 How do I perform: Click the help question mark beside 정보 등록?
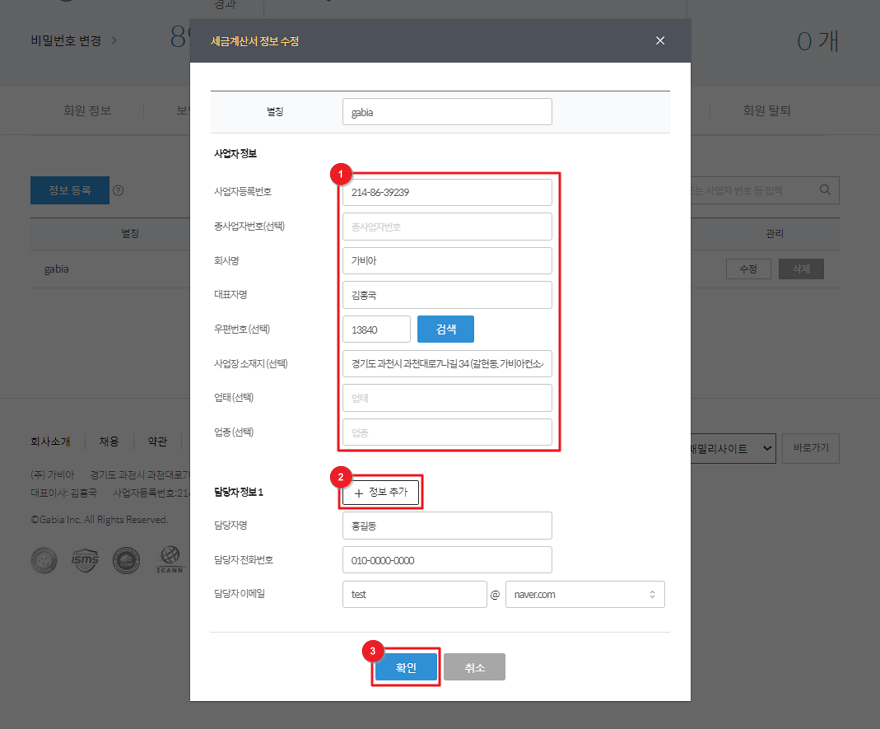click(118, 190)
